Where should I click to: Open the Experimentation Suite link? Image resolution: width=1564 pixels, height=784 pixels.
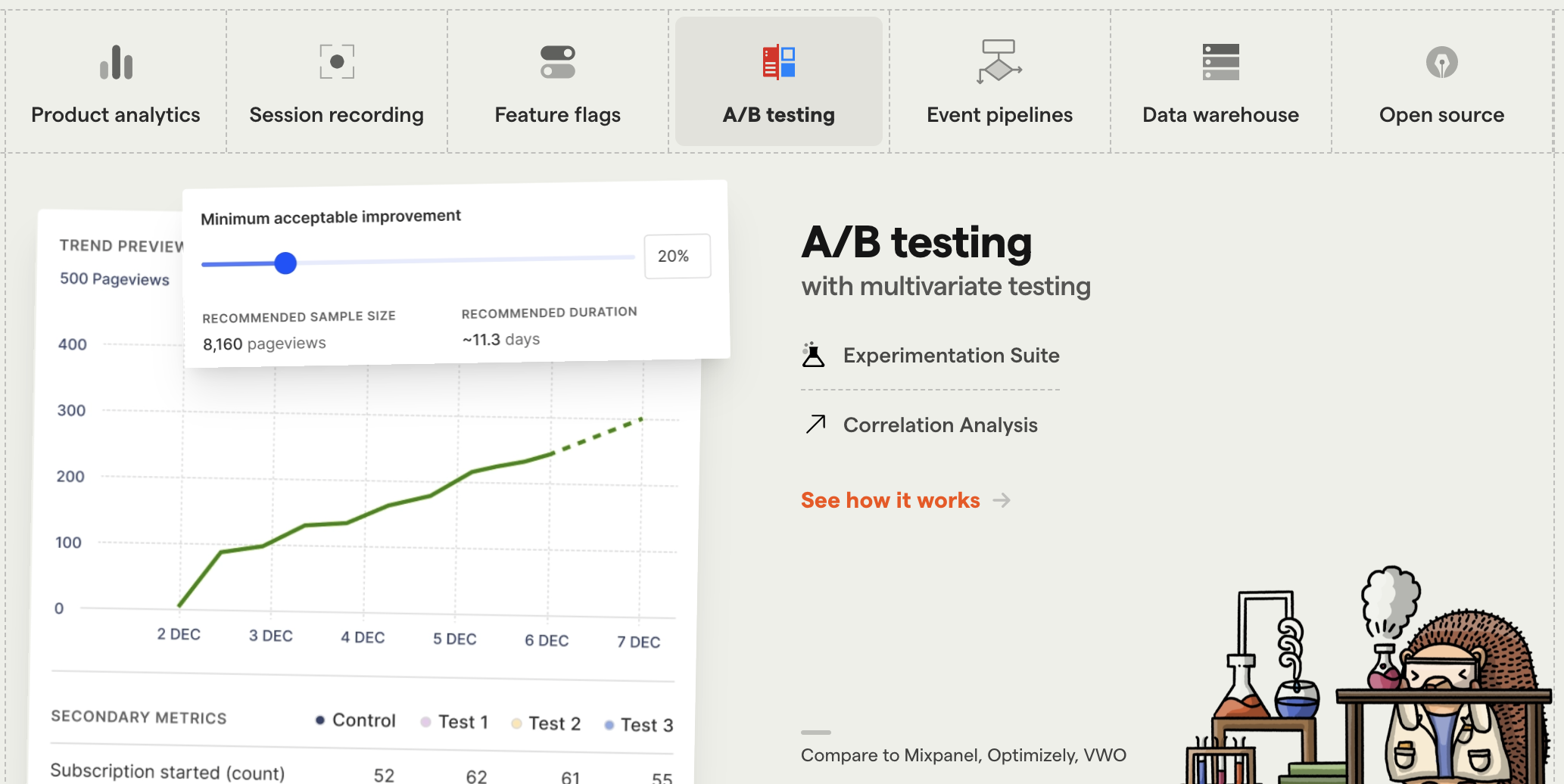(x=930, y=355)
